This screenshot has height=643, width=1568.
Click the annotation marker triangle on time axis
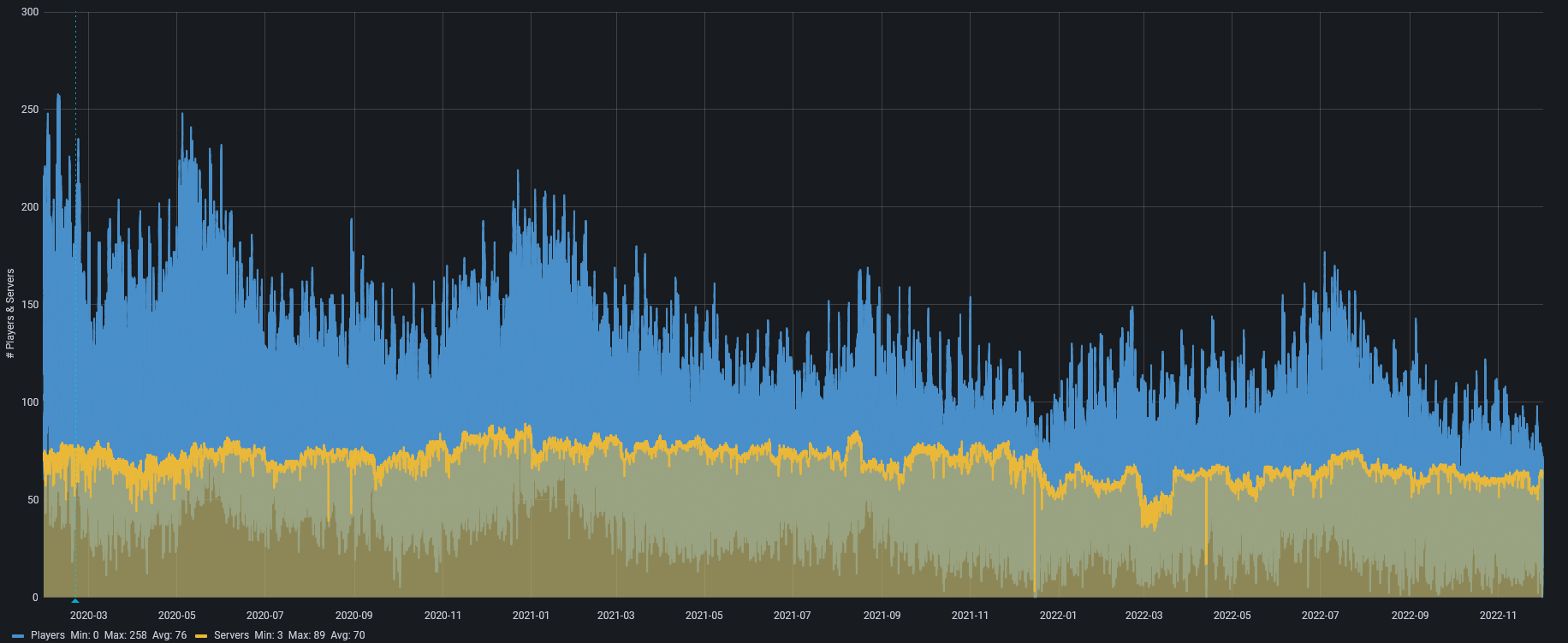[x=75, y=600]
